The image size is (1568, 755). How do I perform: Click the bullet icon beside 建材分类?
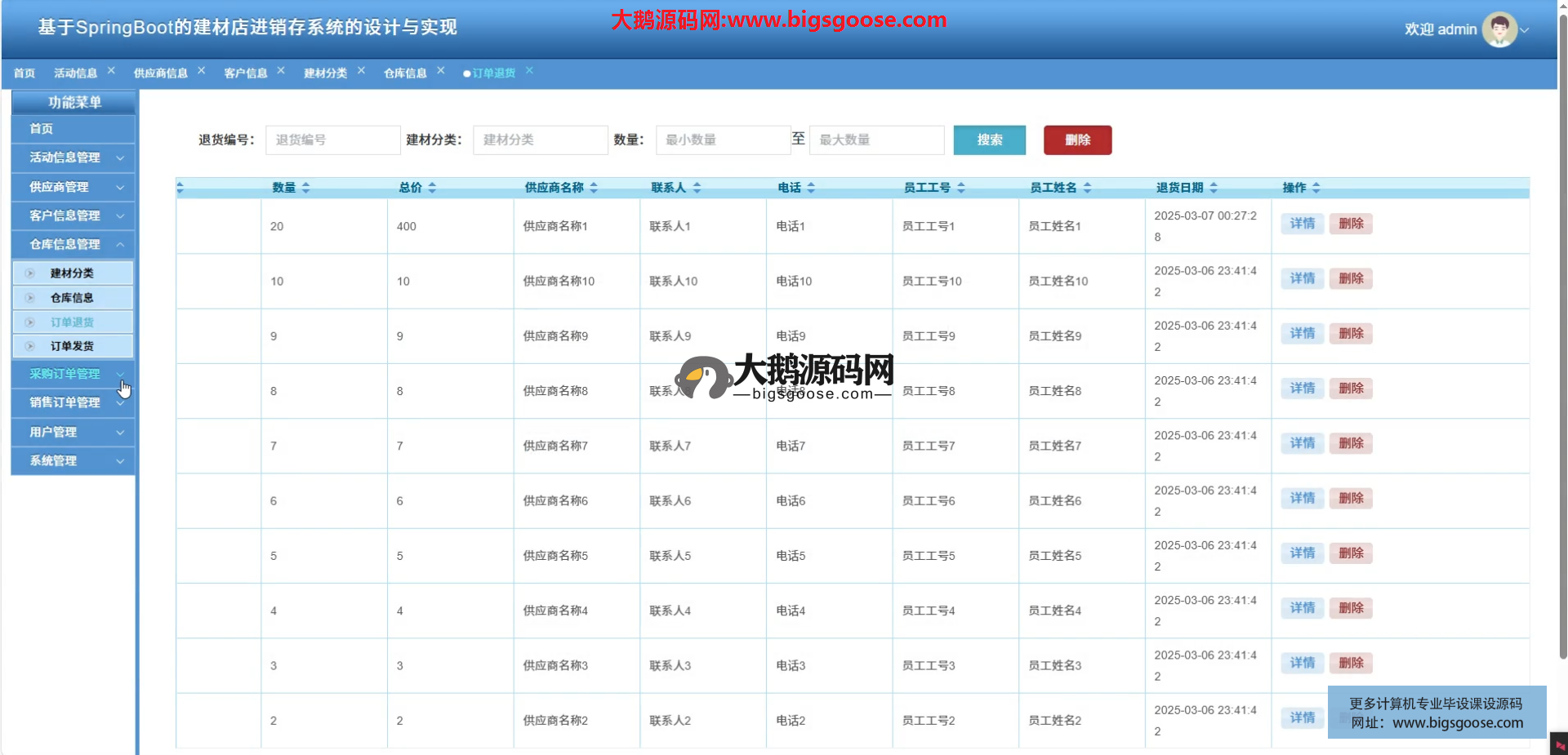tap(30, 273)
